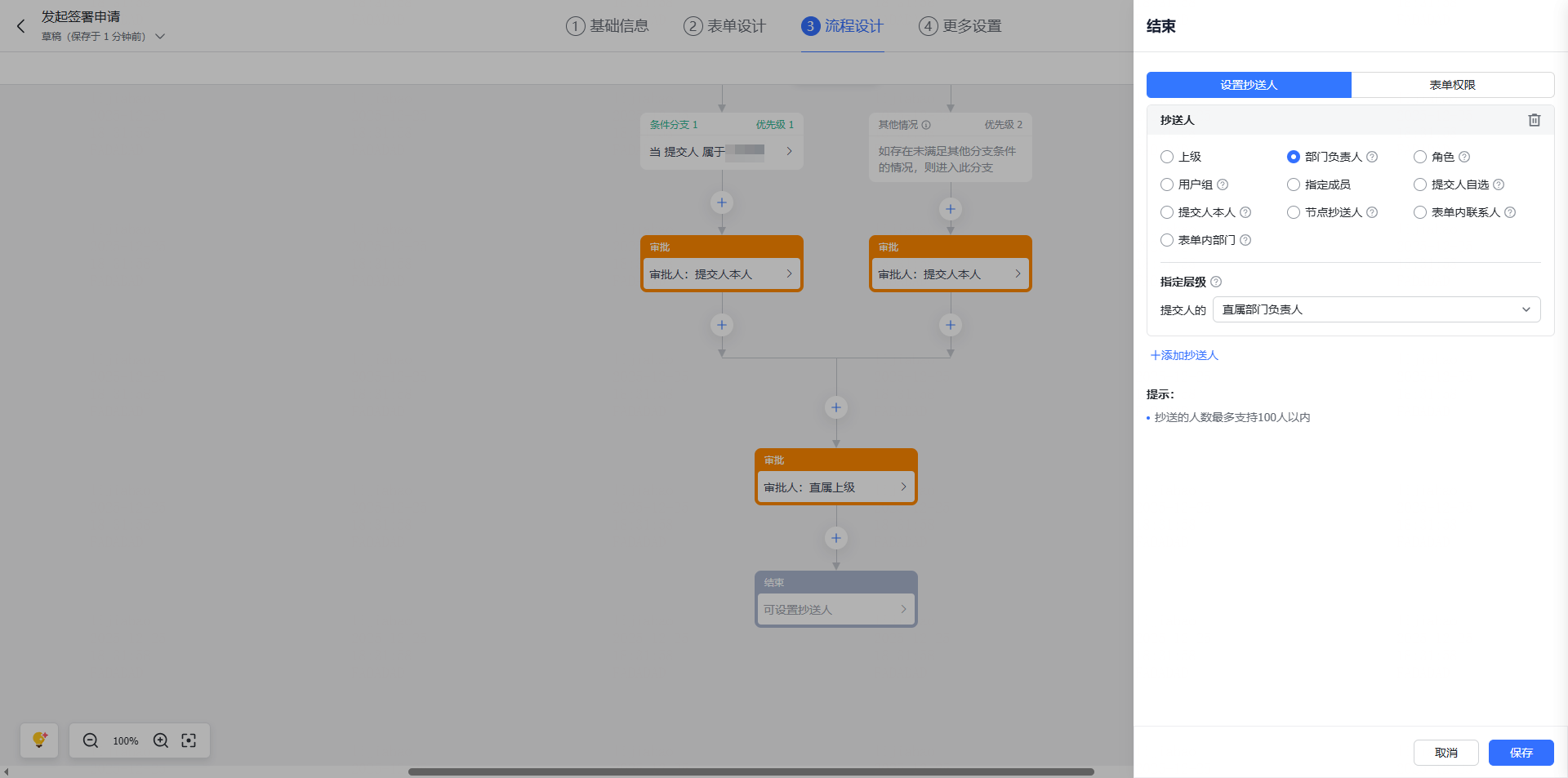Zoom out the flow canvas
Image resolution: width=1568 pixels, height=778 pixels.
[91, 740]
